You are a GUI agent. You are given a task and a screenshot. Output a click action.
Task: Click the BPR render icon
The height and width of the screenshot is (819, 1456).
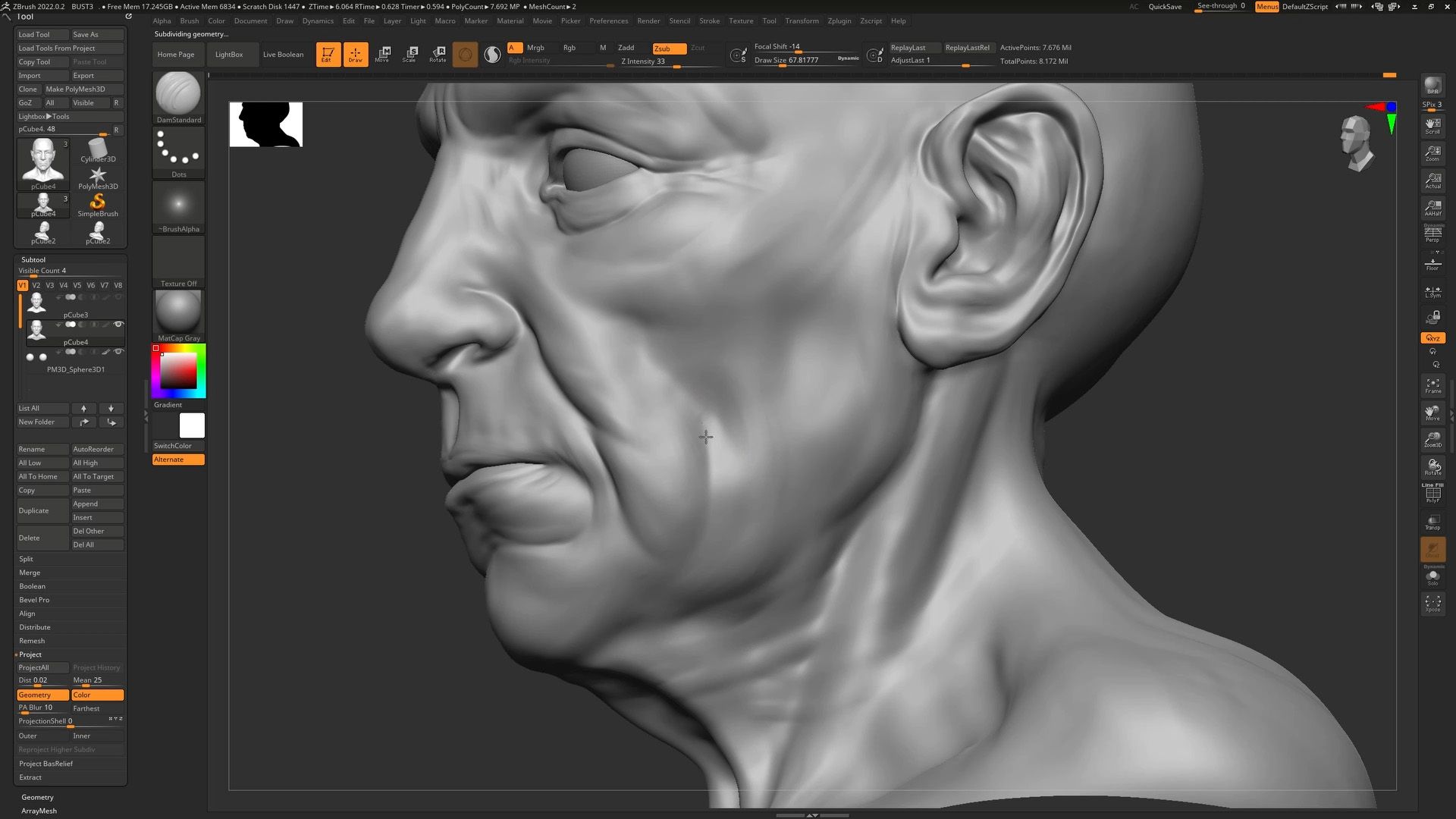(1432, 86)
